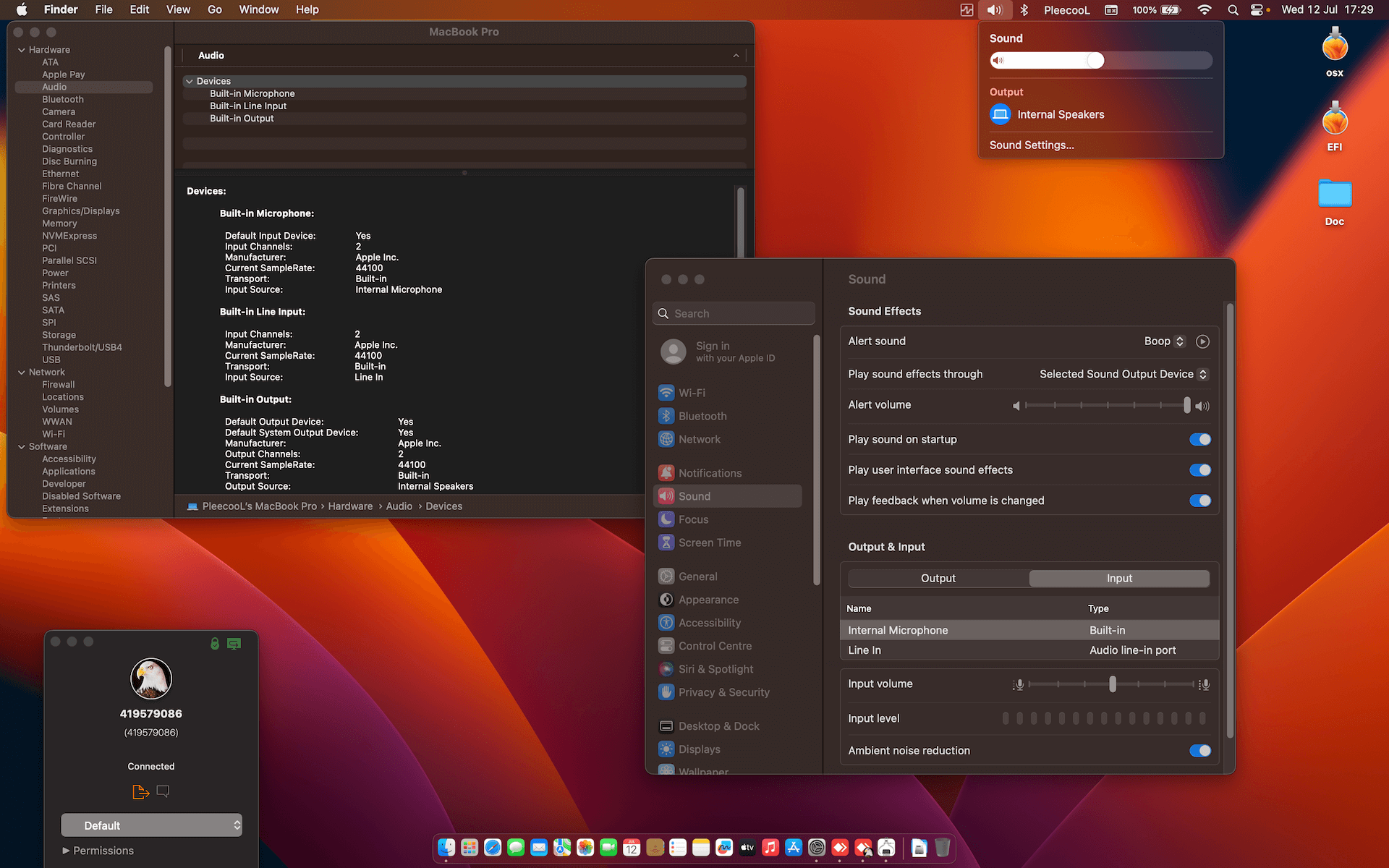The width and height of the screenshot is (1389, 868).
Task: Click the chat icon in the remote window
Action: [163, 791]
